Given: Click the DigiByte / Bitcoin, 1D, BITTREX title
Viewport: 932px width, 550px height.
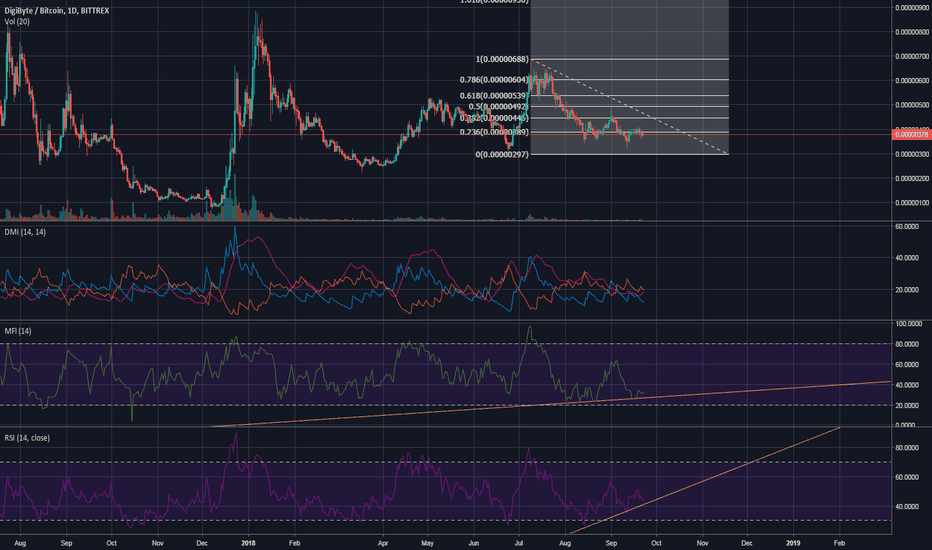Looking at the screenshot, I should click(x=57, y=11).
